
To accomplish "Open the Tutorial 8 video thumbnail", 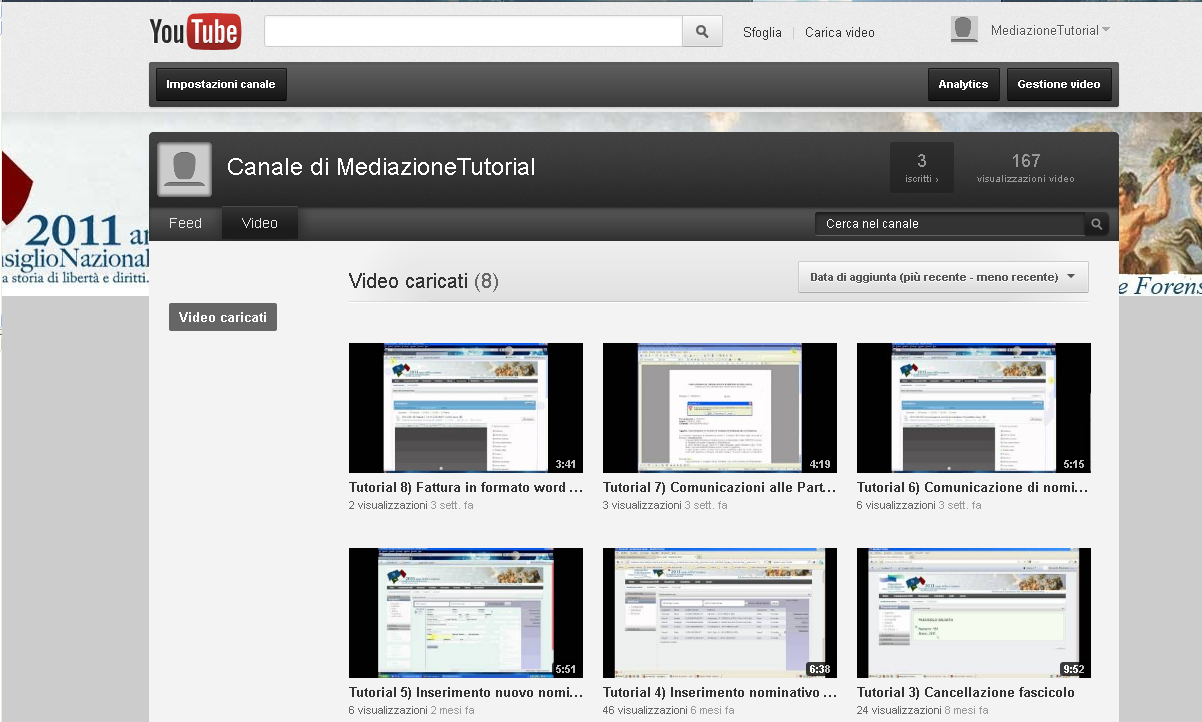I will (x=465, y=407).
